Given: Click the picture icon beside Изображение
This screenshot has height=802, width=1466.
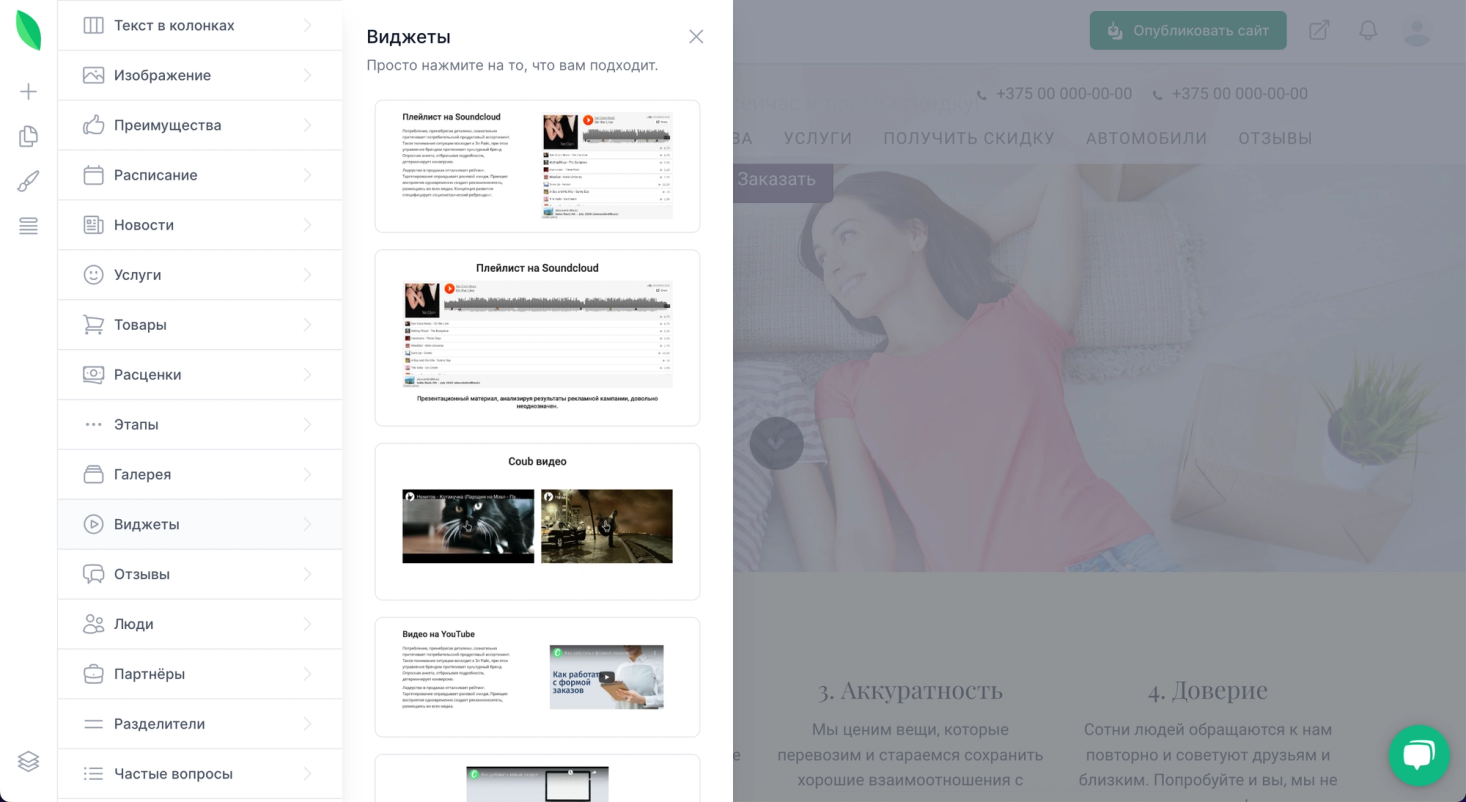Looking at the screenshot, I should point(93,75).
